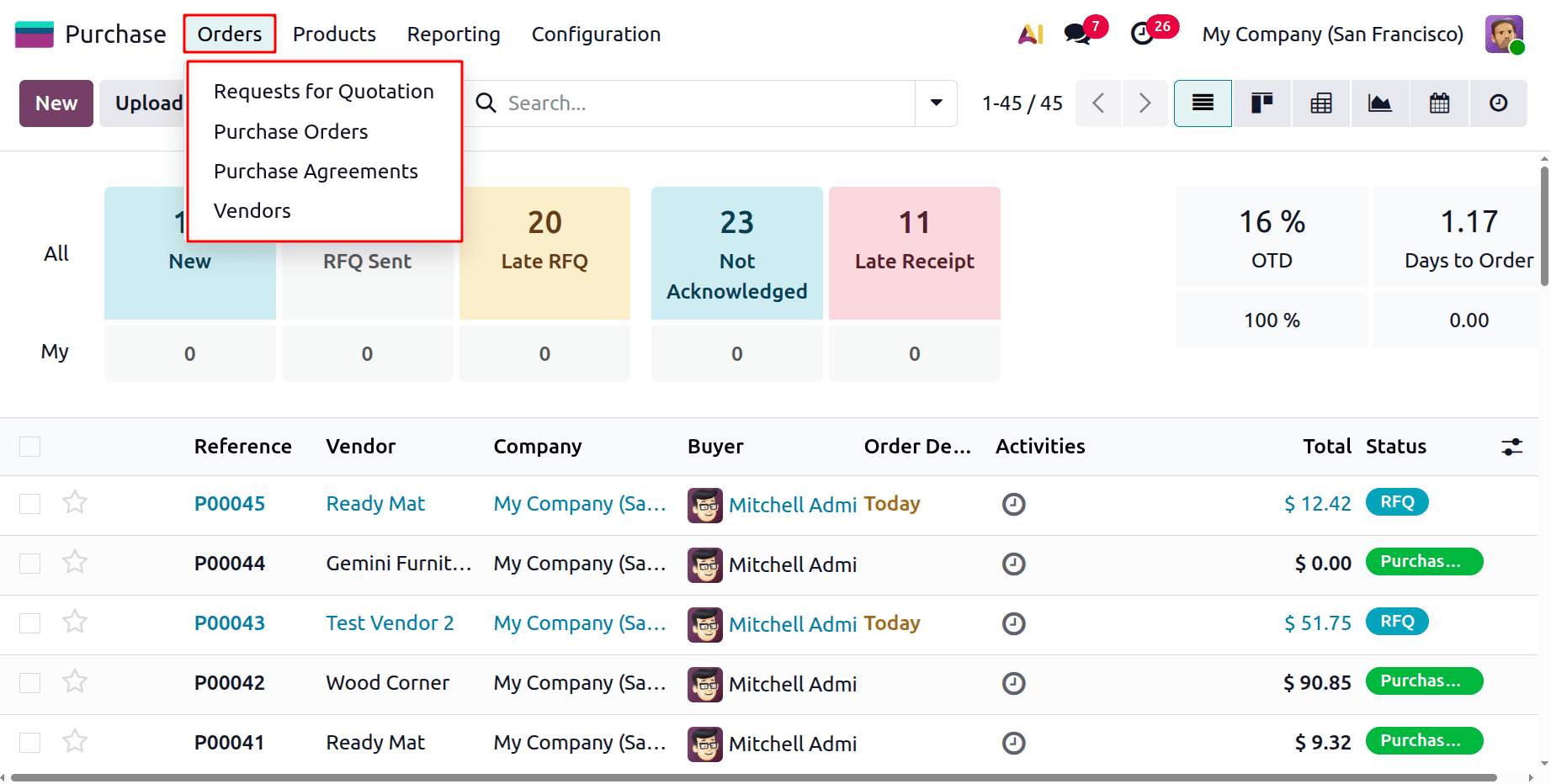Viewport: 1551px width, 784px height.
Task: Open the Pivot view
Action: click(1320, 103)
